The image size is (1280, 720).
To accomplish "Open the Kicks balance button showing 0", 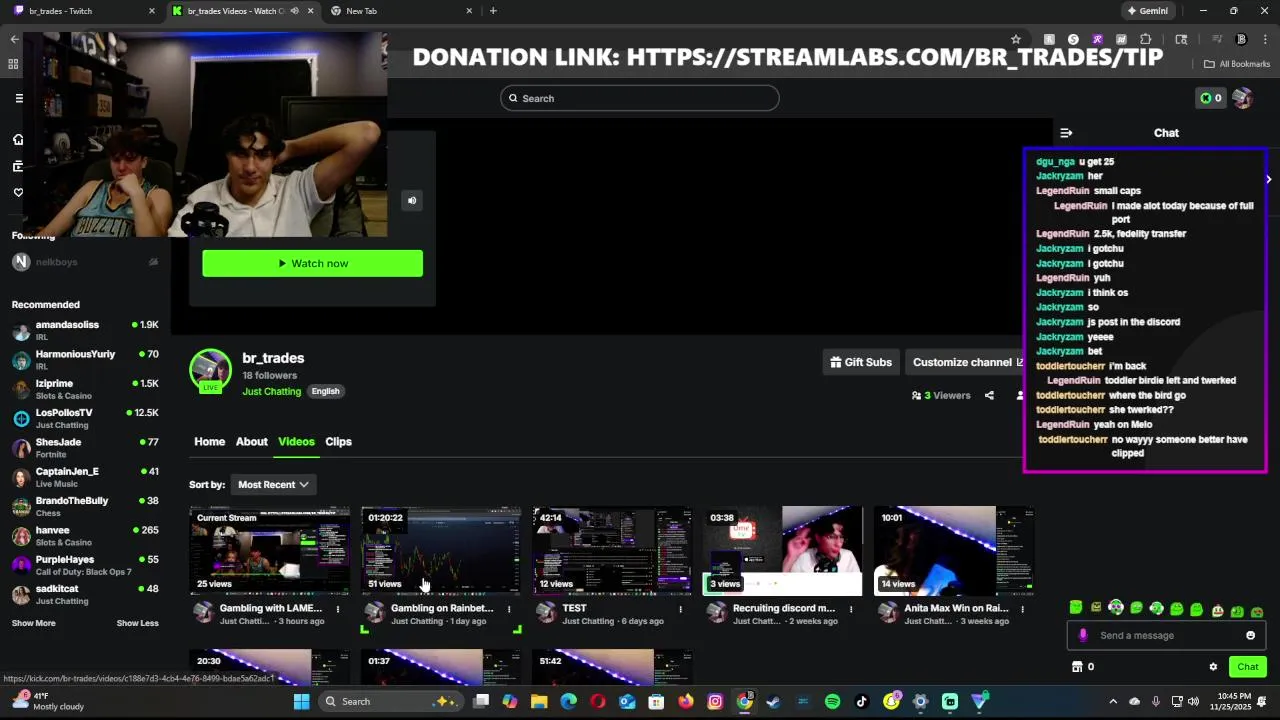I will coord(1211,98).
